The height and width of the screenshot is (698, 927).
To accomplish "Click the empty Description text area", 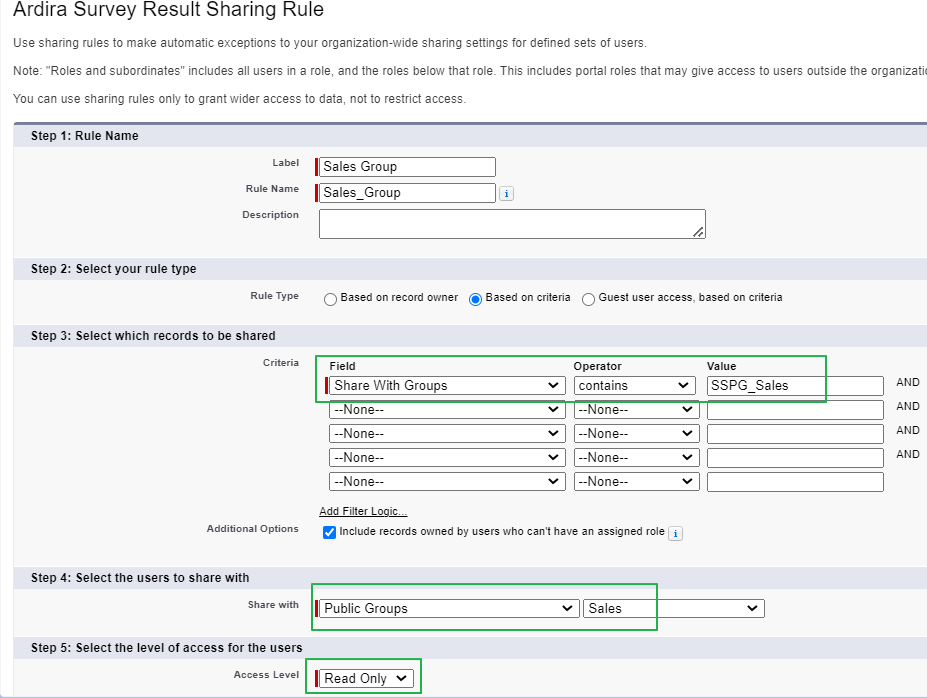I will pyautogui.click(x=511, y=223).
